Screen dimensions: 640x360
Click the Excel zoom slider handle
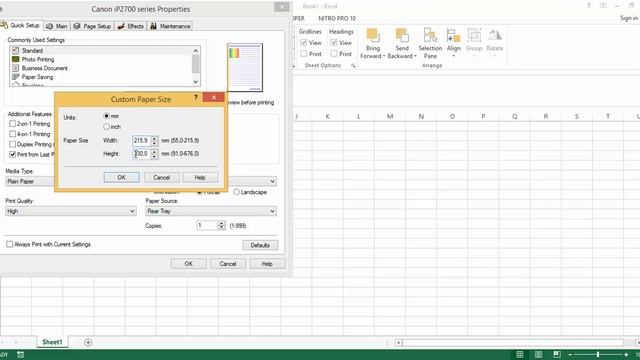[598, 355]
